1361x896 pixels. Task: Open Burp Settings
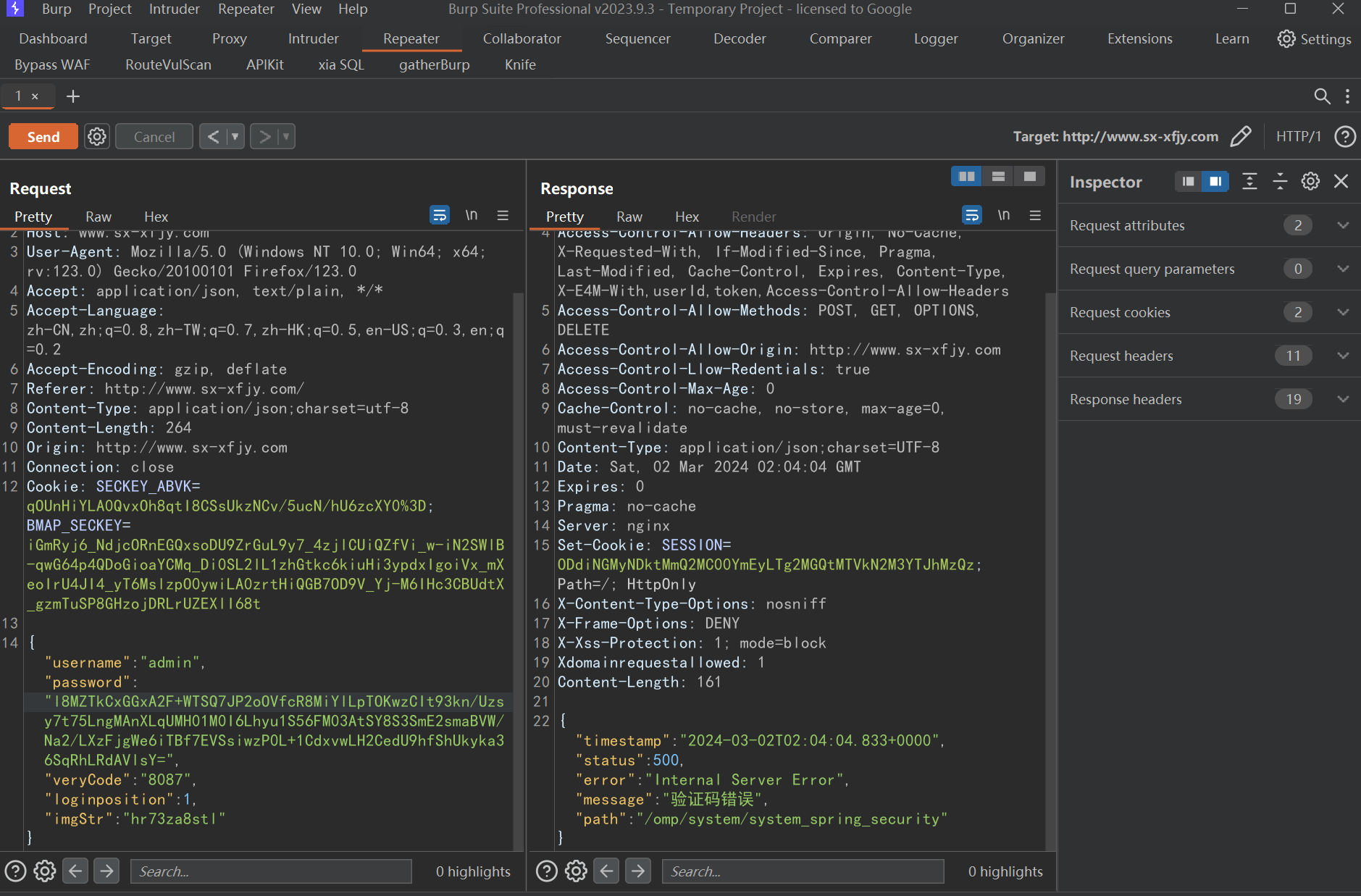(1314, 39)
